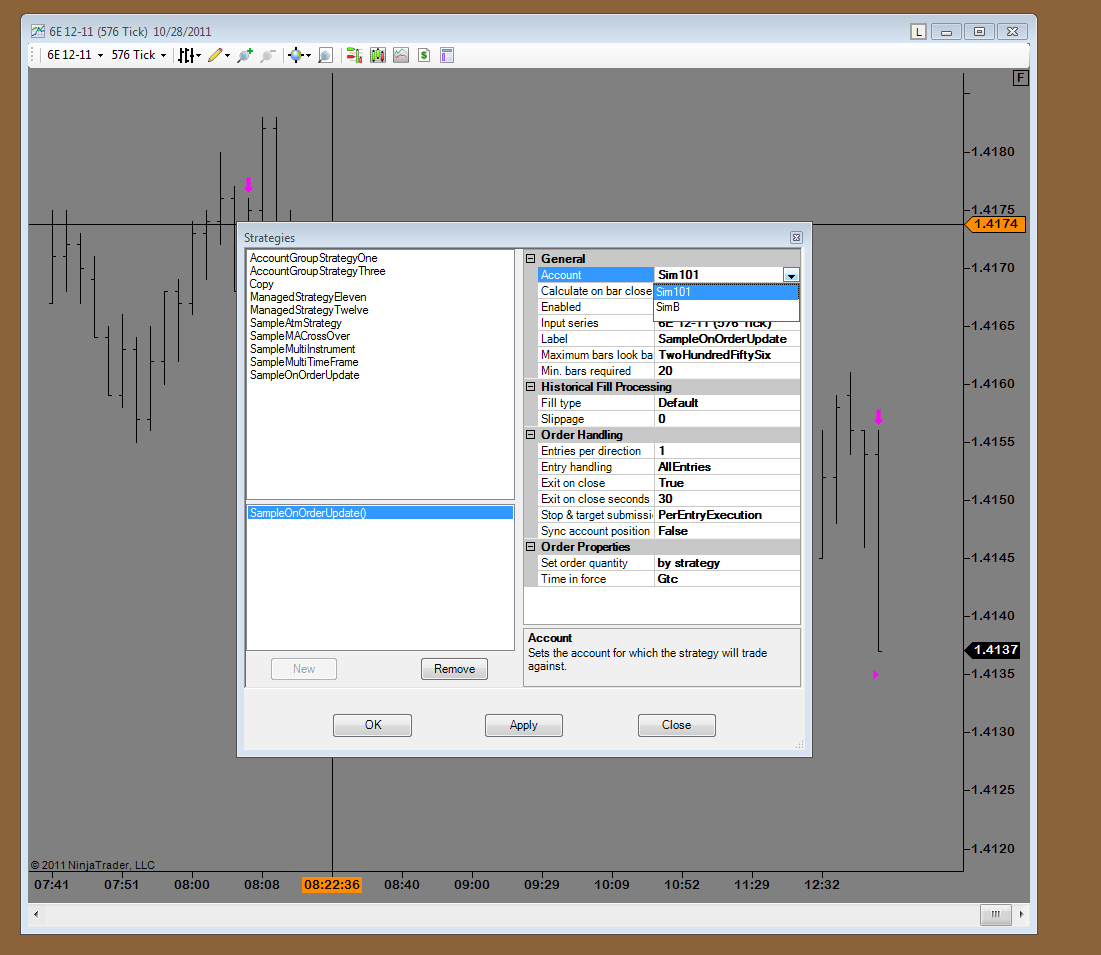
Task: Open the 576 Tick interval dropdown
Action: pos(138,55)
